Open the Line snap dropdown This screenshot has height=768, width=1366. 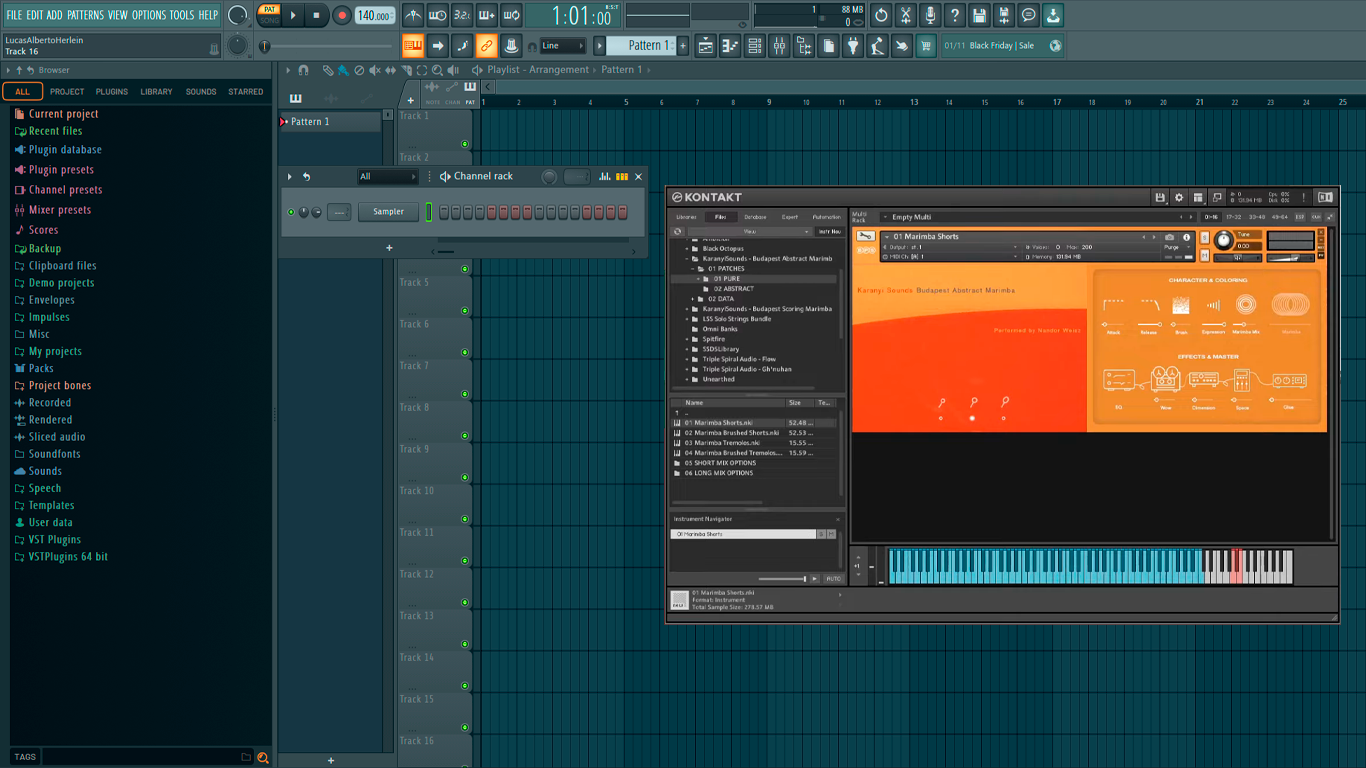pos(563,46)
